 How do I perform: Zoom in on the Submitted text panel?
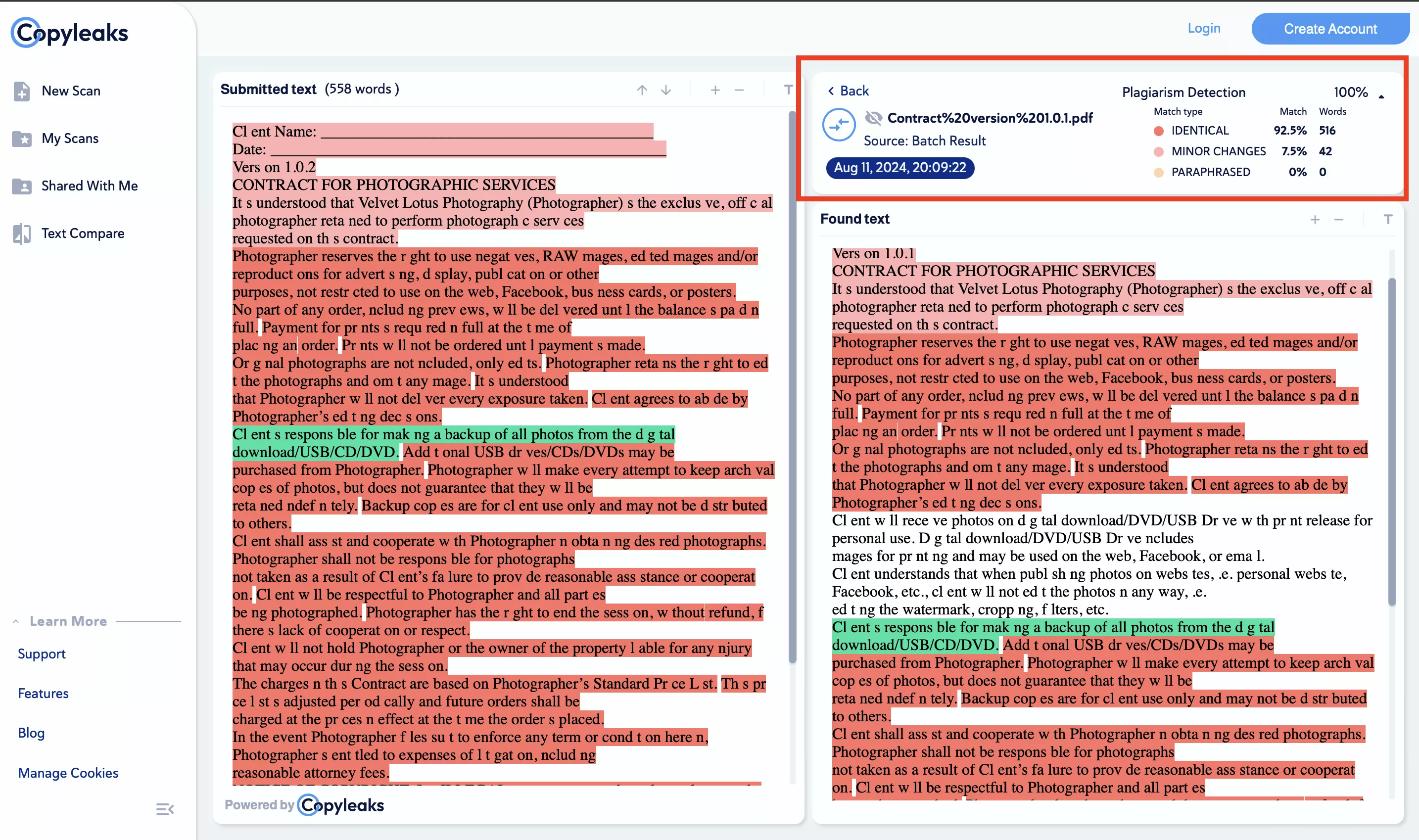tap(715, 90)
